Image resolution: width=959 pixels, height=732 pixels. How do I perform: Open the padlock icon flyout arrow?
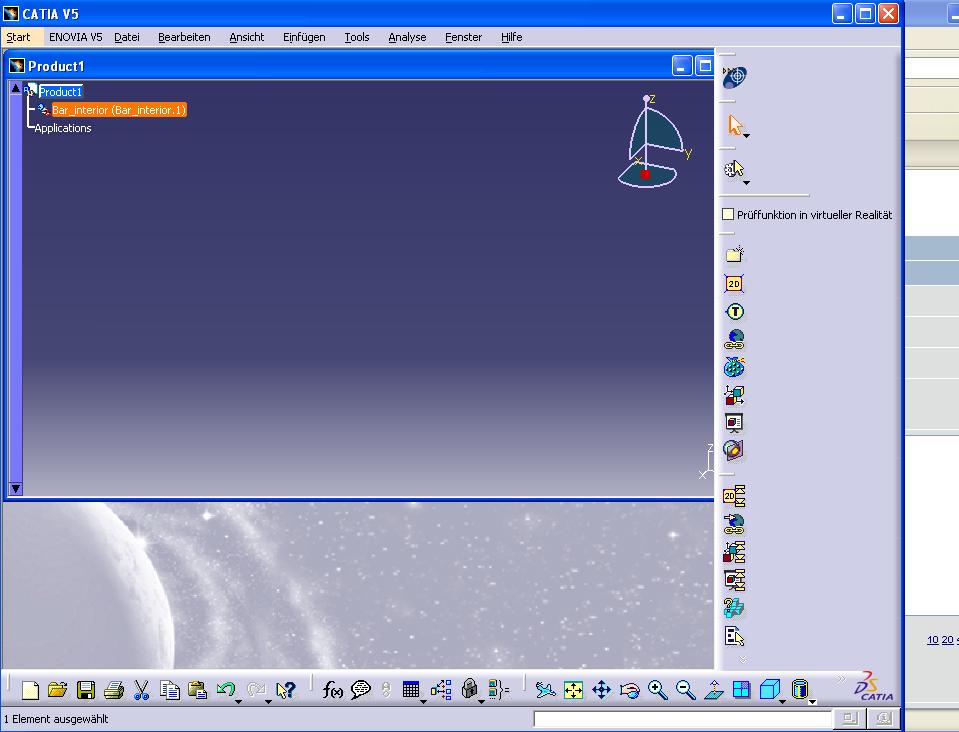(x=481, y=701)
